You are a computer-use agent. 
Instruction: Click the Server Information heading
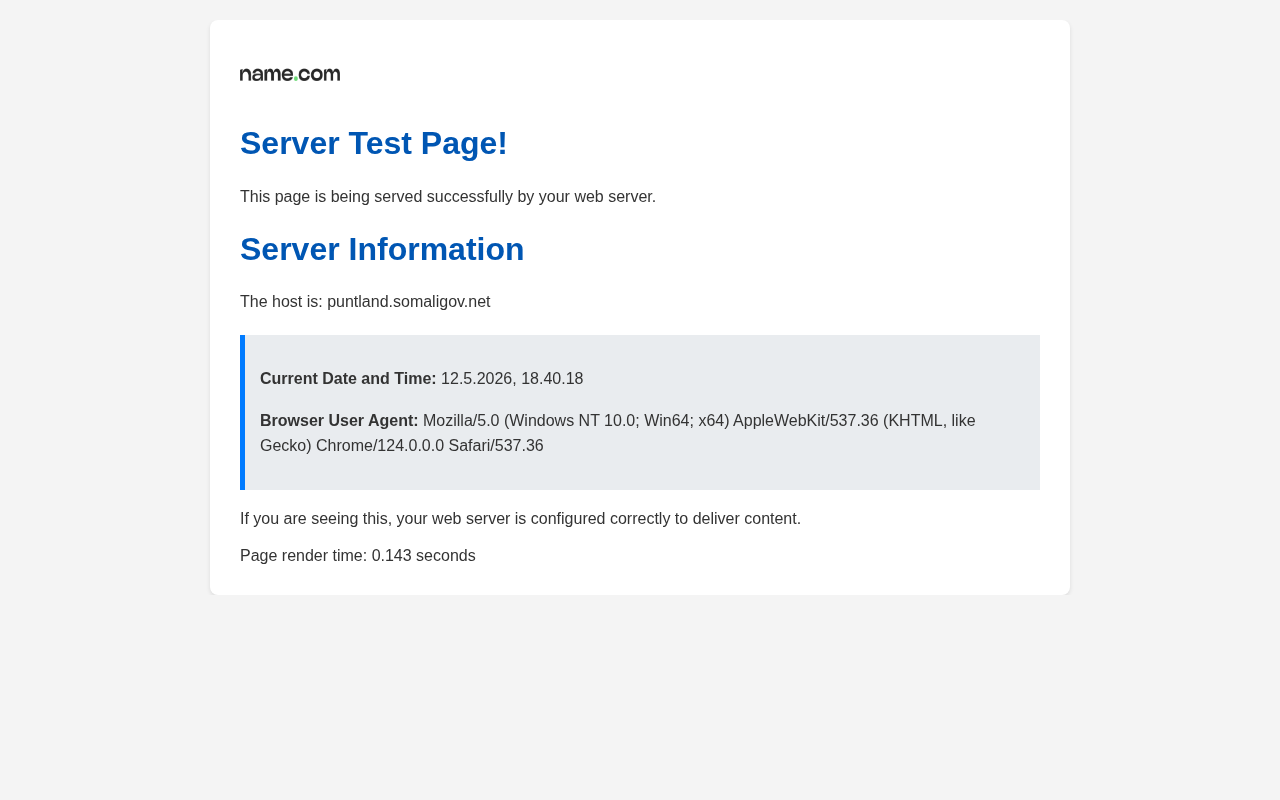[382, 249]
